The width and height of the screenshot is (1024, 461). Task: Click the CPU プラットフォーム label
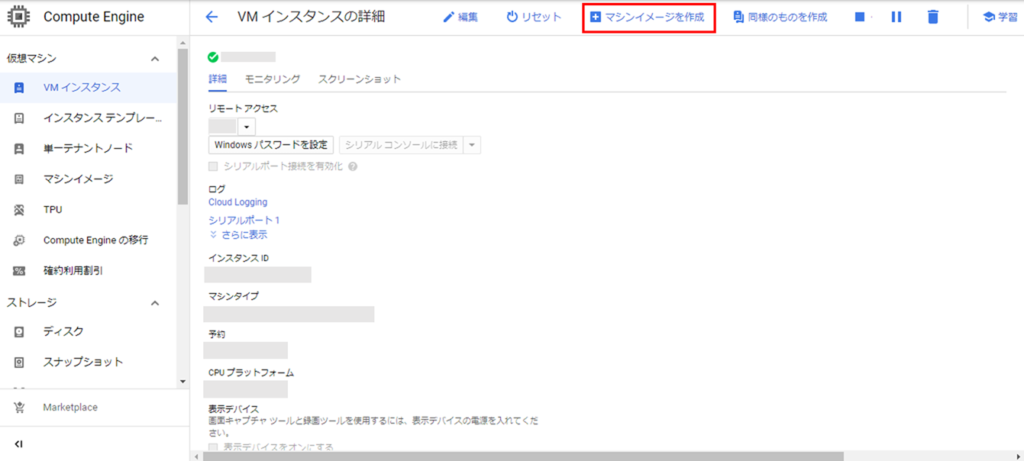click(251, 373)
